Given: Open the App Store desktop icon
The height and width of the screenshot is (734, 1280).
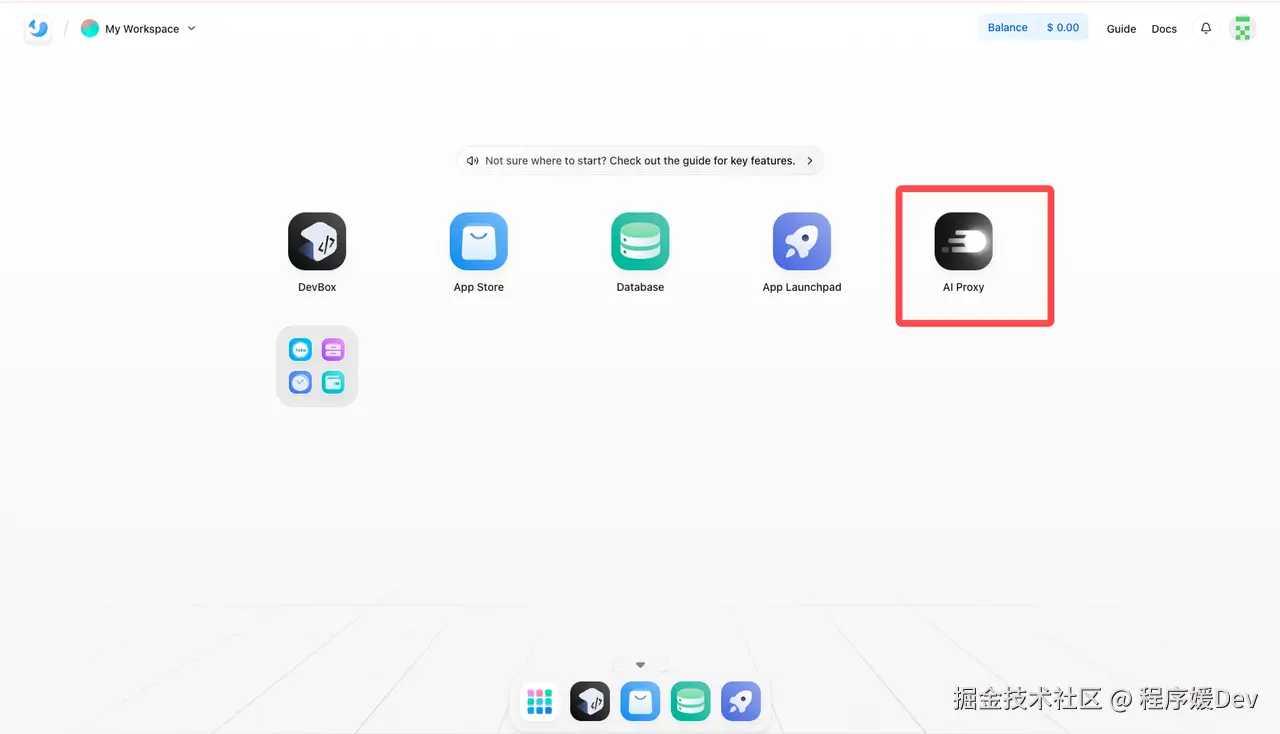Looking at the screenshot, I should click(x=479, y=241).
